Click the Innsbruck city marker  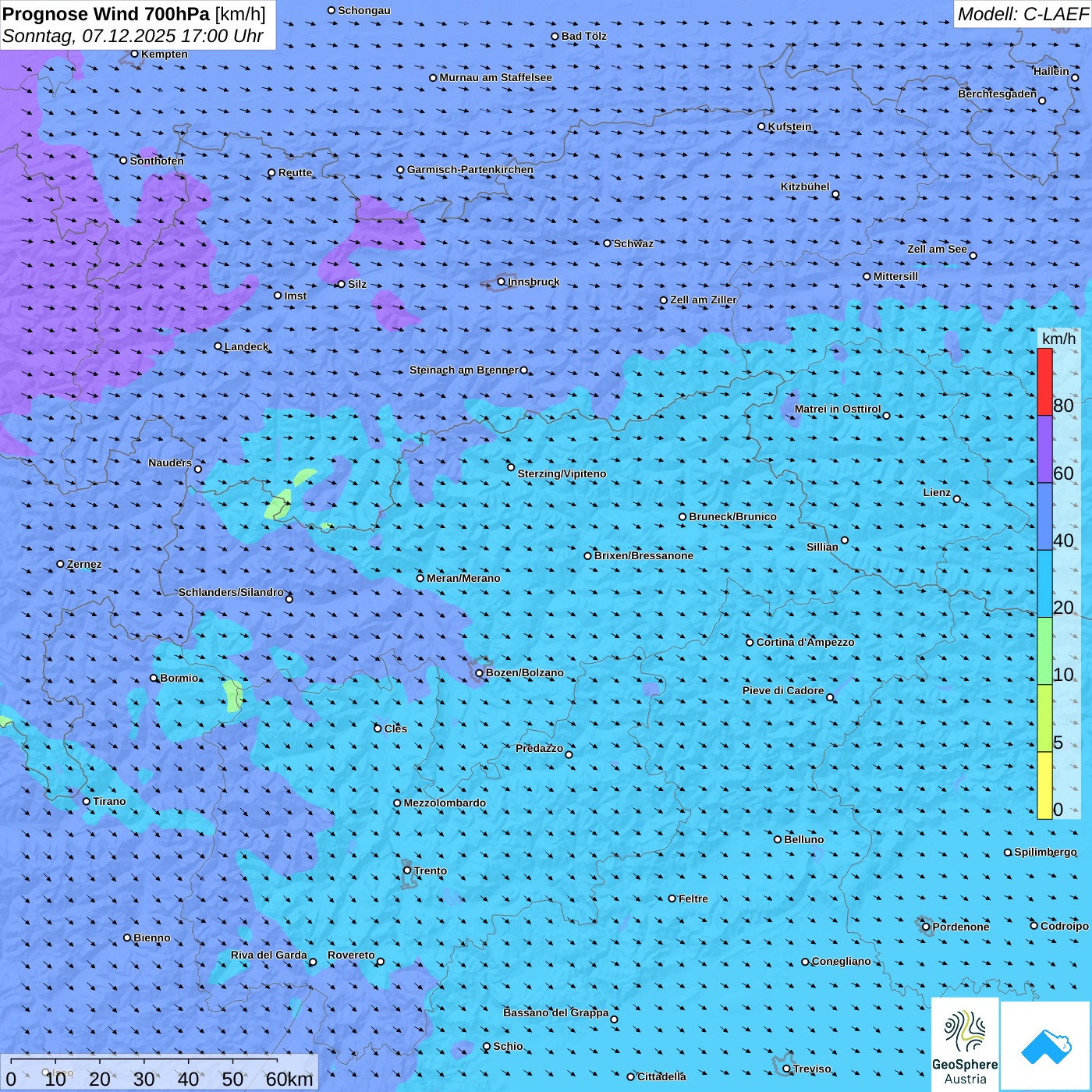502,282
